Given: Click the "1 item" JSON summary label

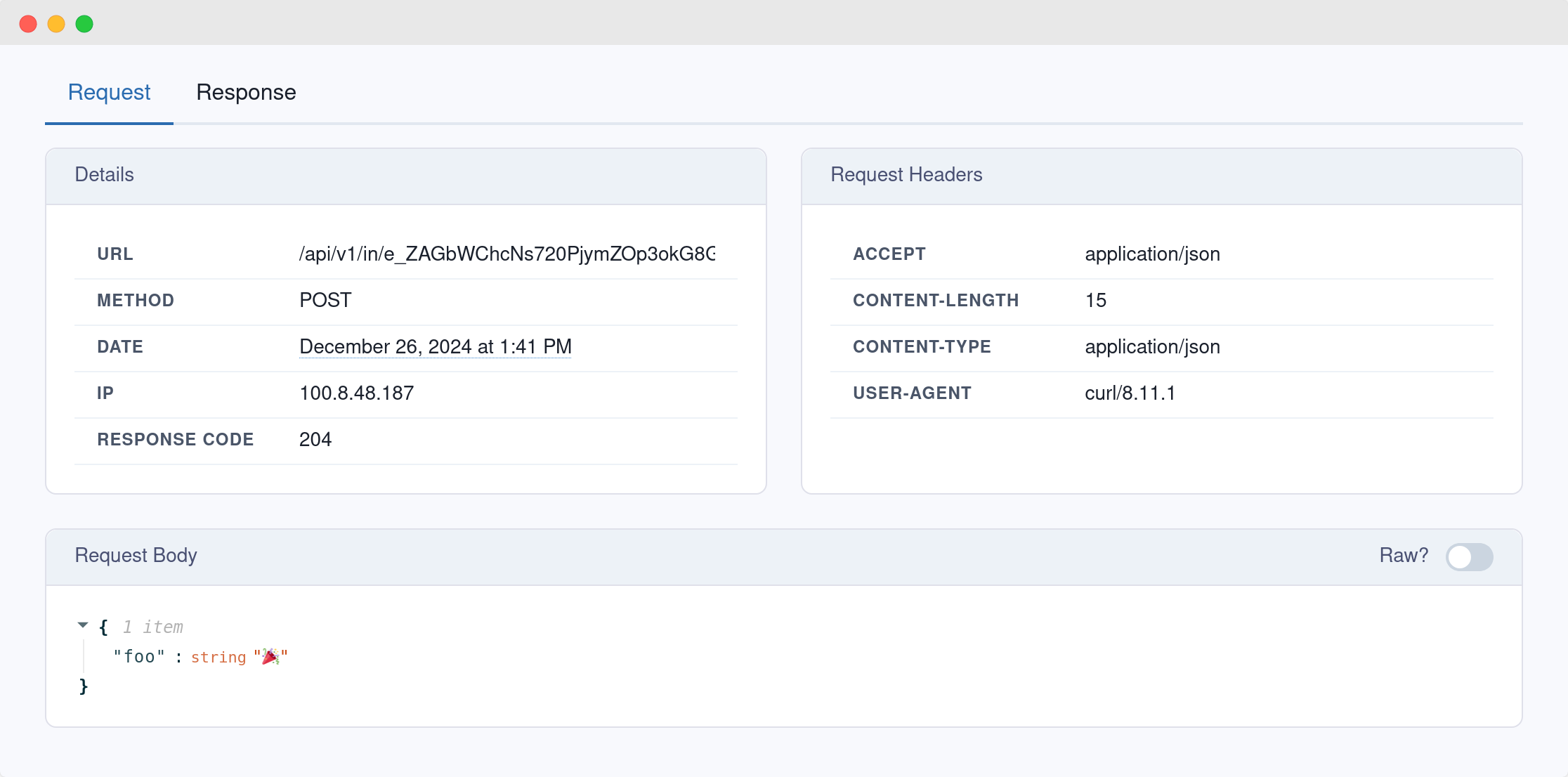Looking at the screenshot, I should point(152,627).
